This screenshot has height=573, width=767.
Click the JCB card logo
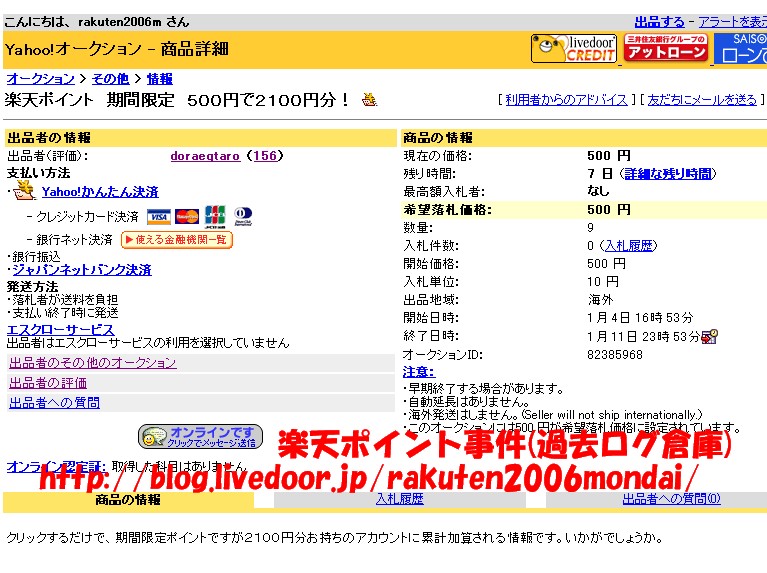point(215,217)
